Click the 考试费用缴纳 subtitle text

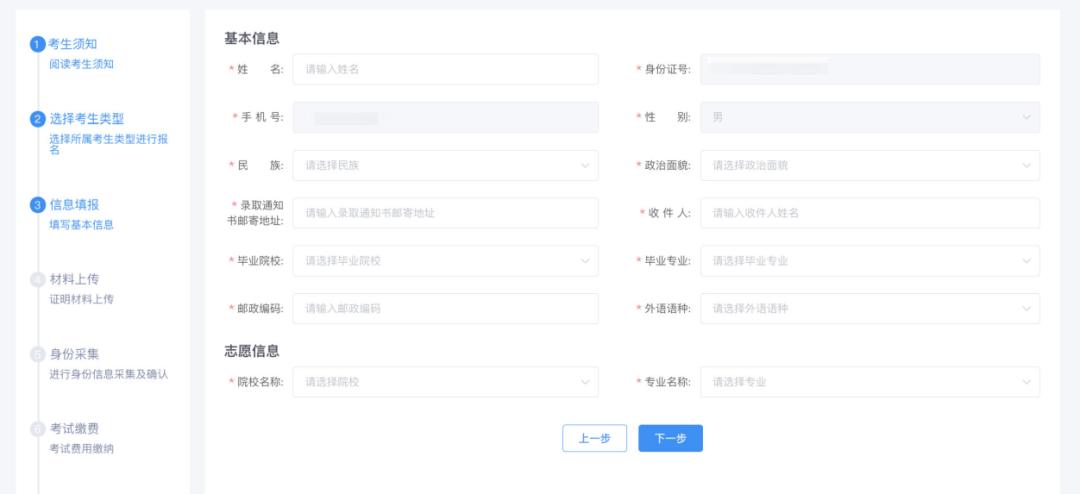click(81, 449)
